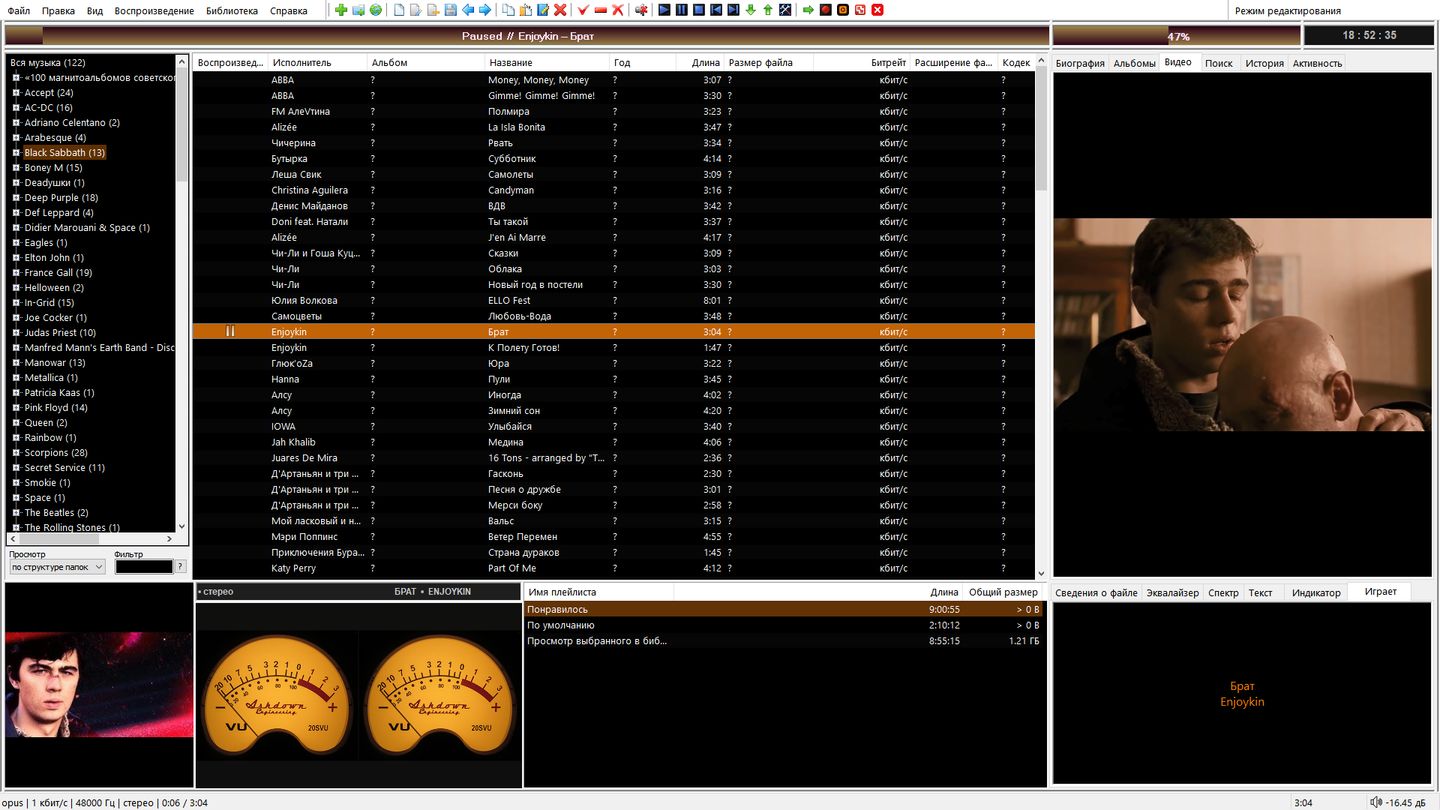Expand the Black Sabbath tree node
Image resolution: width=1440 pixels, height=810 pixels.
pyautogui.click(x=16, y=153)
